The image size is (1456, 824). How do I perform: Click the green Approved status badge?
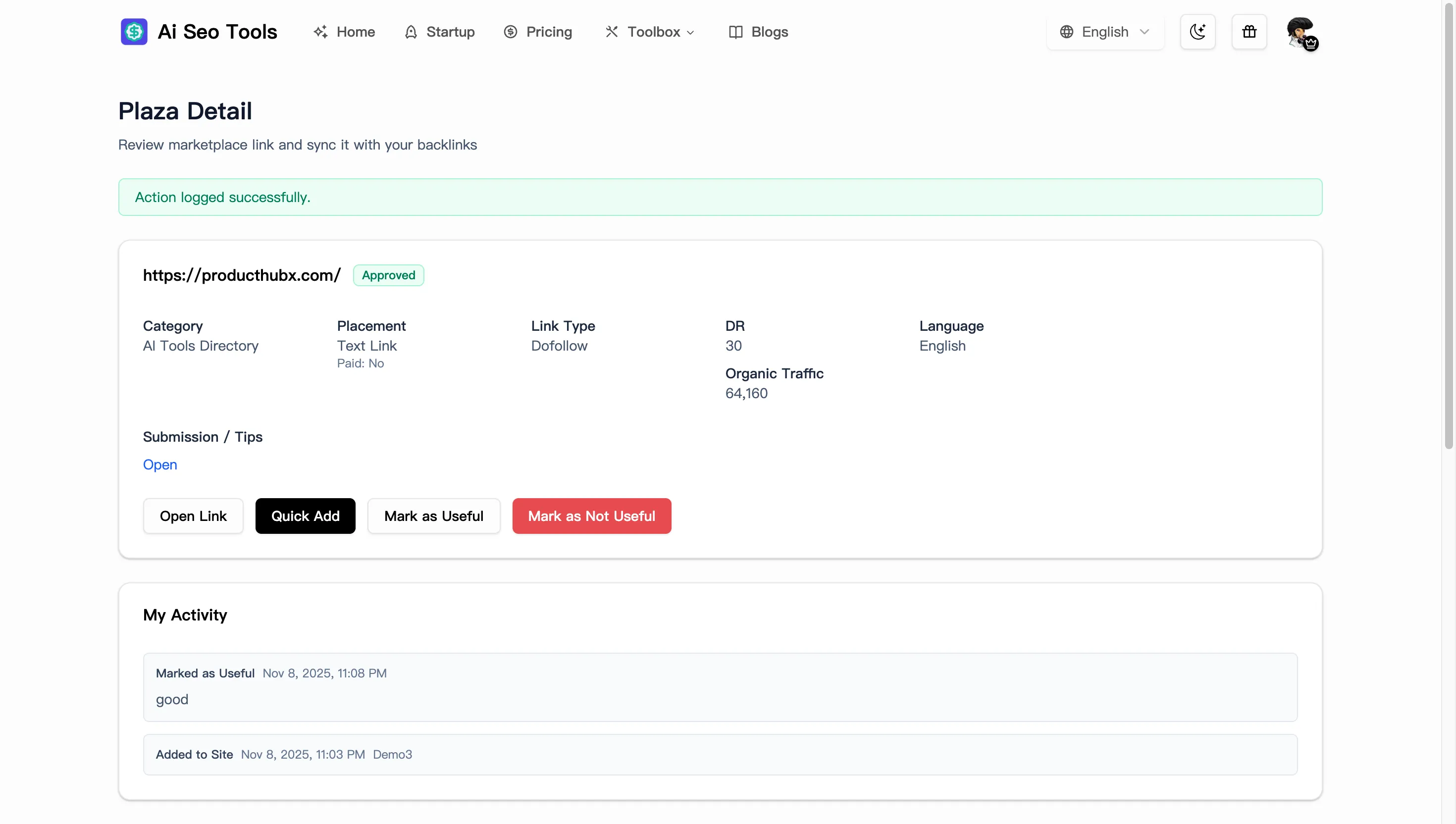(x=388, y=275)
